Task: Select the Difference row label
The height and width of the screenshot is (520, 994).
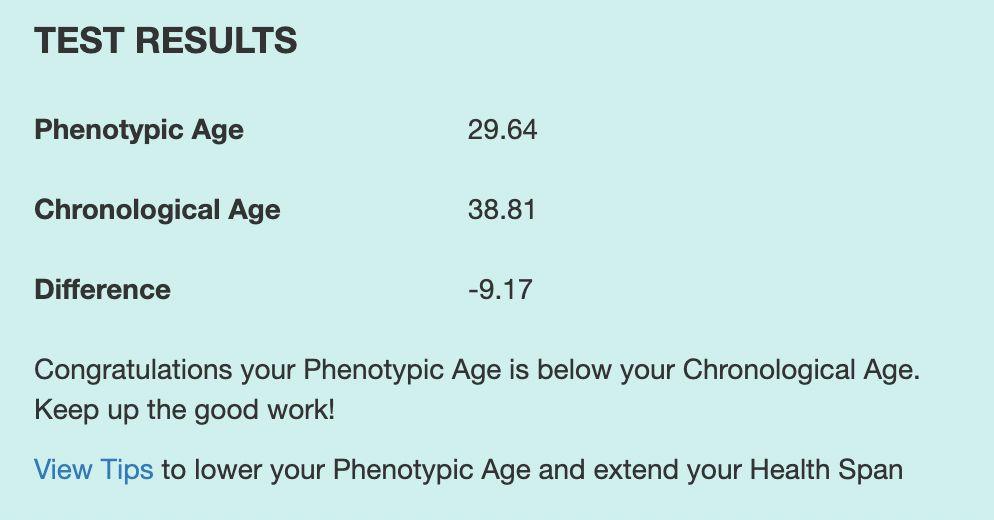Action: tap(103, 290)
